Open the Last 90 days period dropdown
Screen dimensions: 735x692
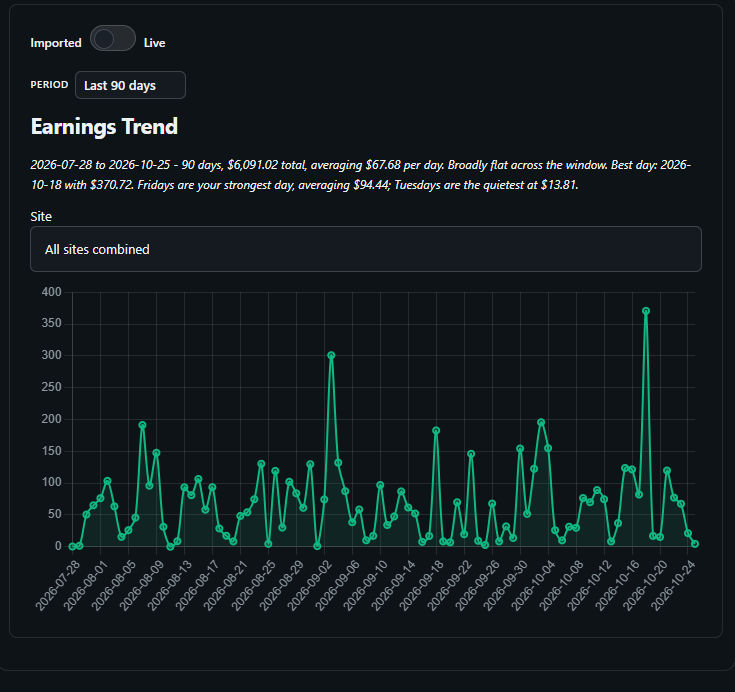[x=130, y=85]
